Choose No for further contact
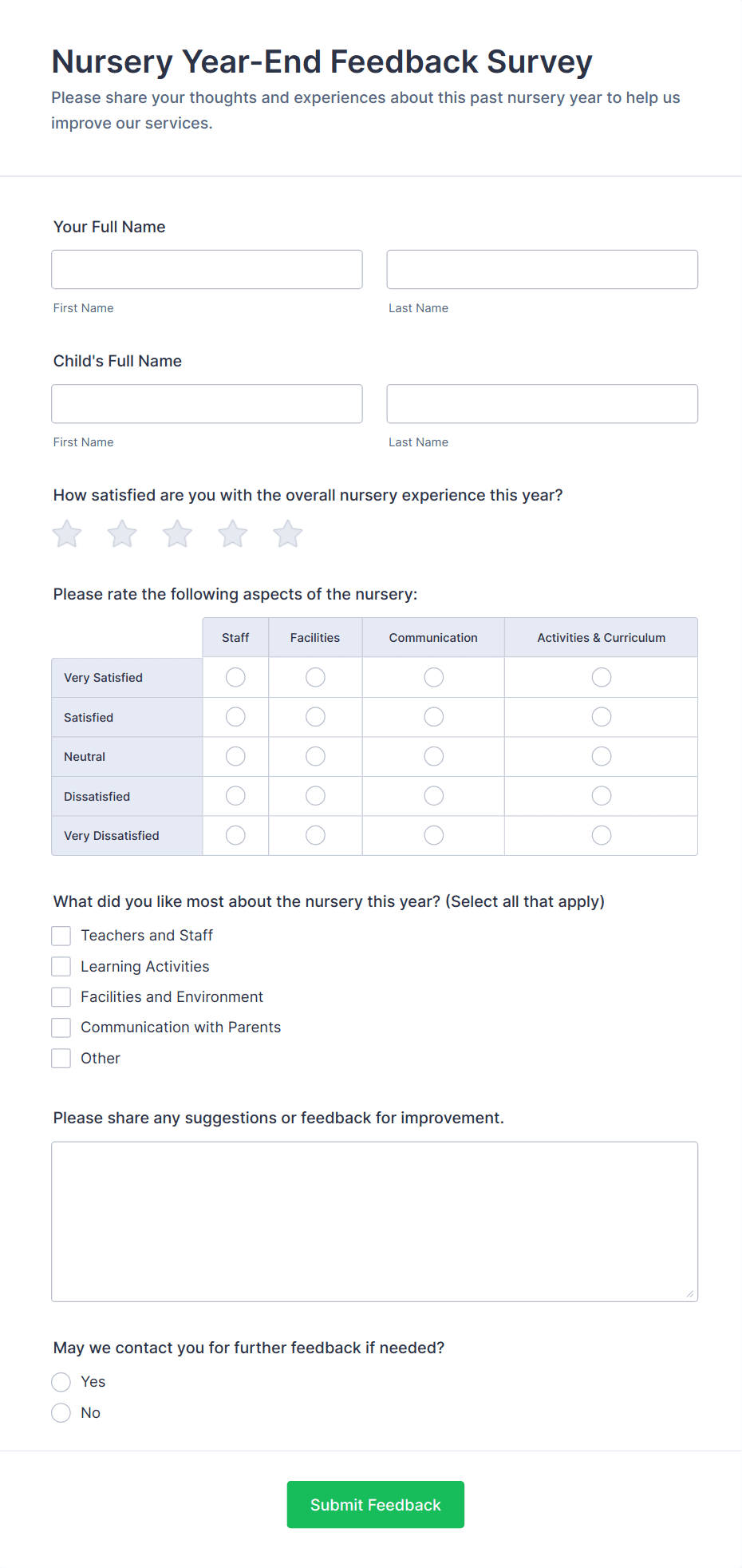Screen dimensions: 742x1568 tap(61, 1413)
